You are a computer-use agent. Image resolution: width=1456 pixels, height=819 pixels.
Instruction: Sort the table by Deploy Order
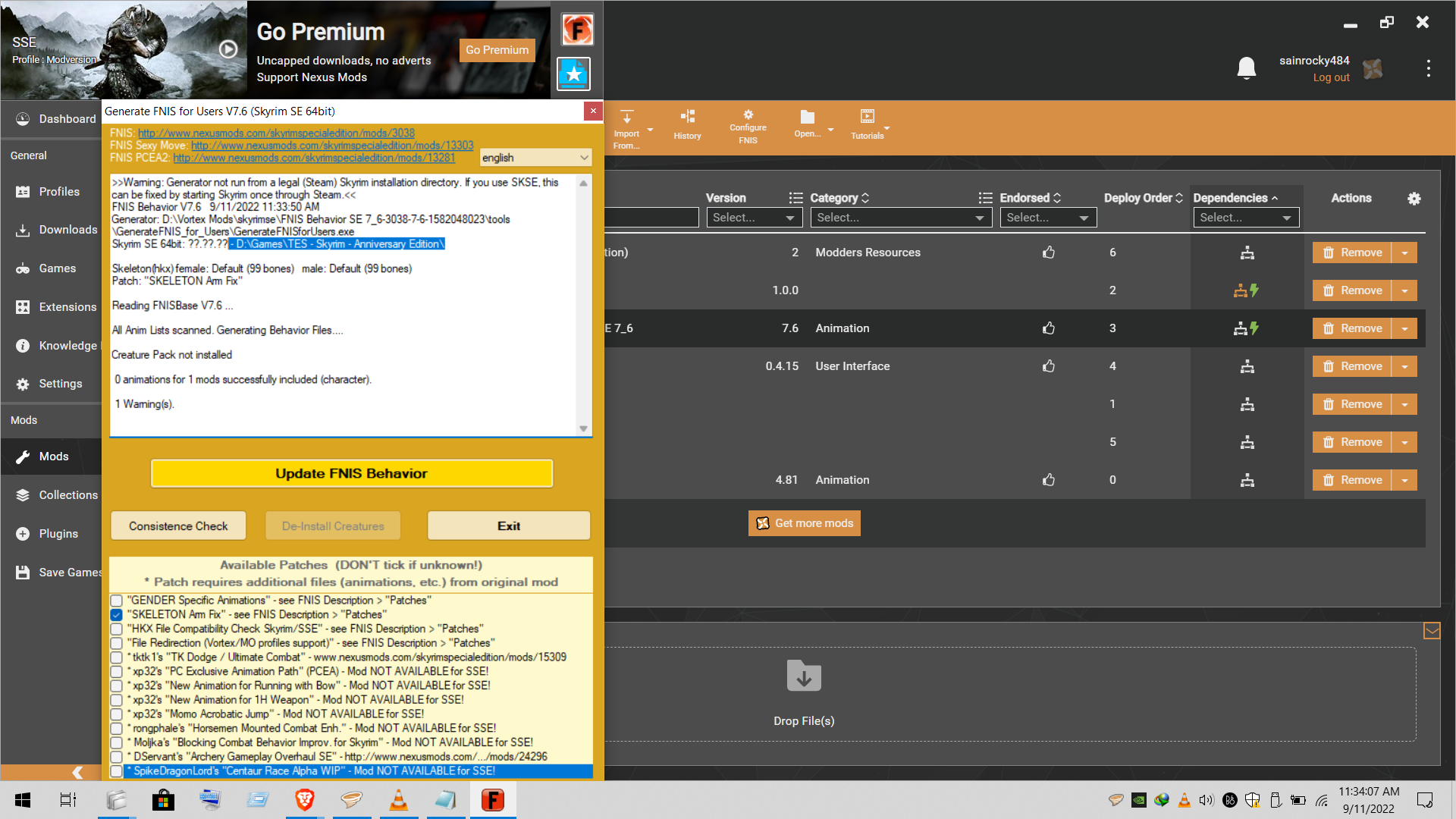click(x=1143, y=198)
